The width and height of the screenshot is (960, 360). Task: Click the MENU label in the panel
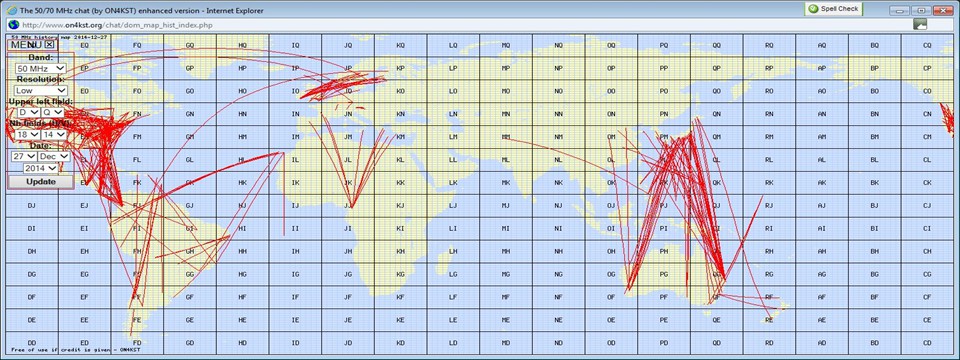[27, 45]
